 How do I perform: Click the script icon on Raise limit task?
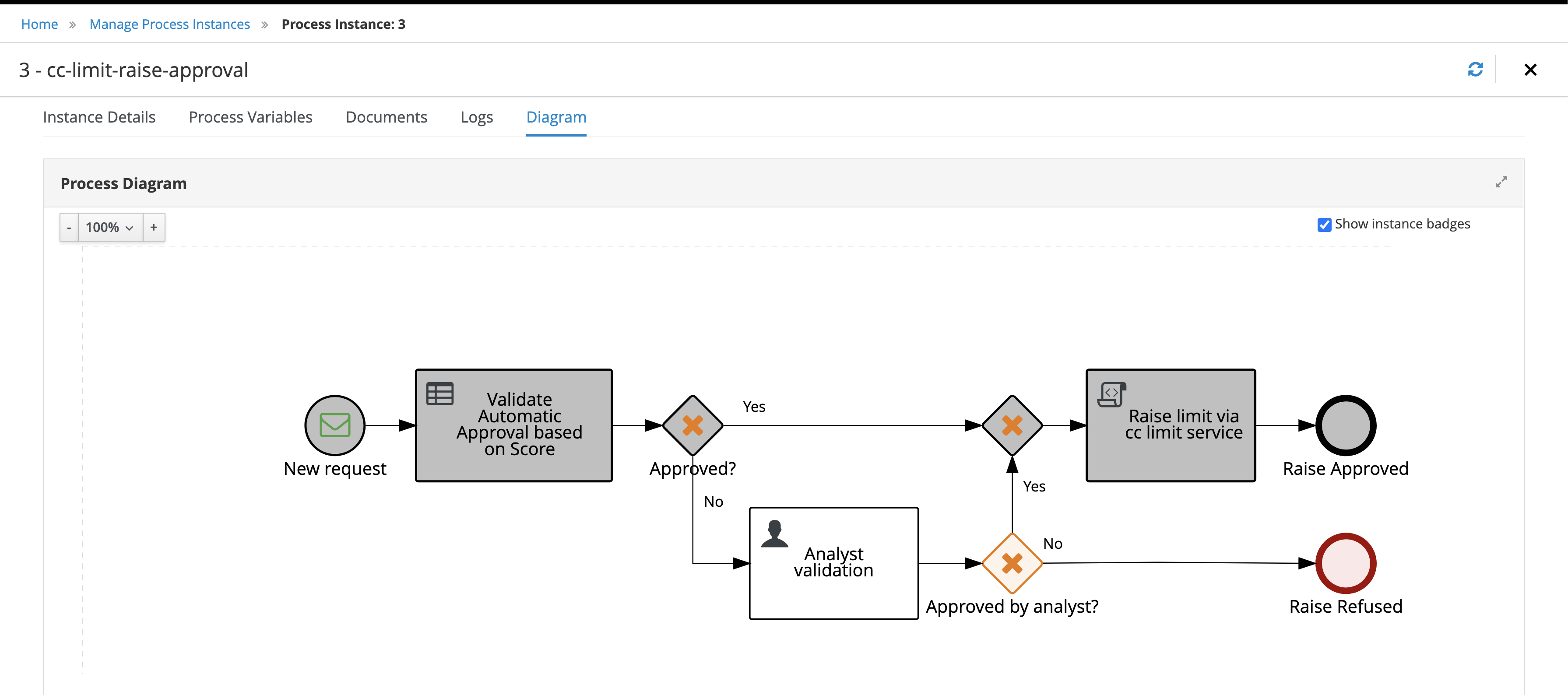[1111, 394]
